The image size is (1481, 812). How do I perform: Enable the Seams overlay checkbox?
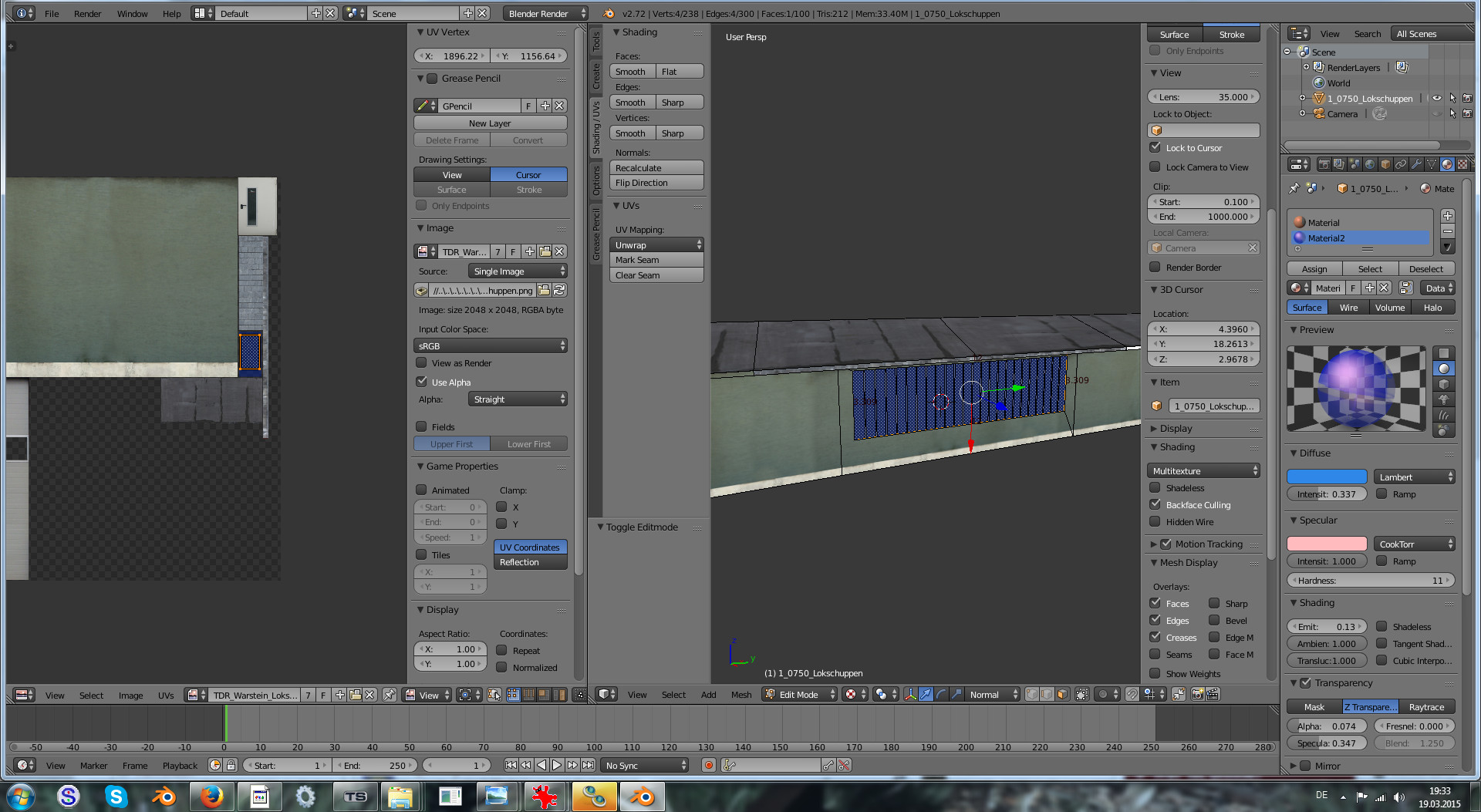tap(1155, 655)
